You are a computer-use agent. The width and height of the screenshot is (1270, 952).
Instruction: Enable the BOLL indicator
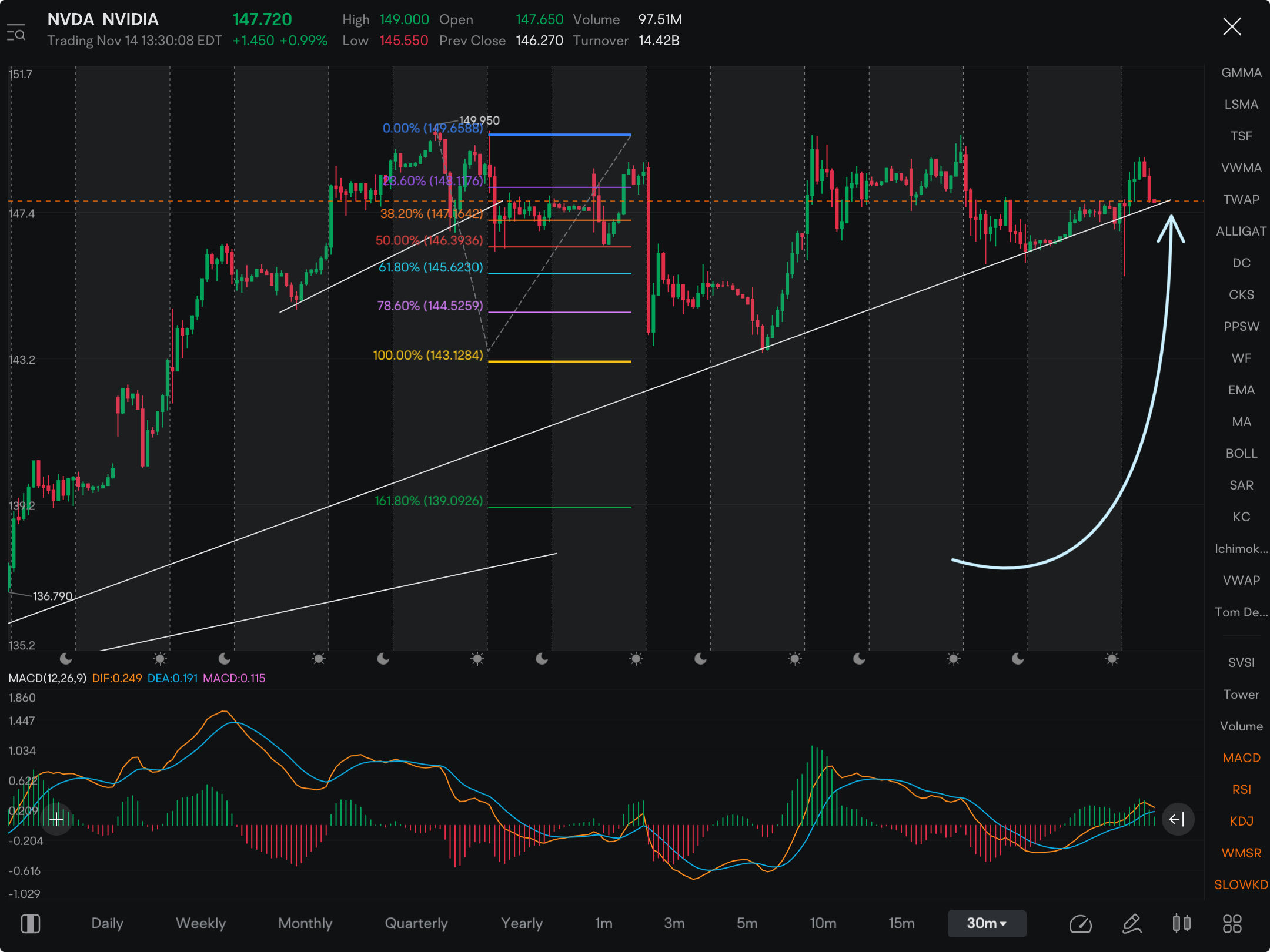(x=1241, y=454)
